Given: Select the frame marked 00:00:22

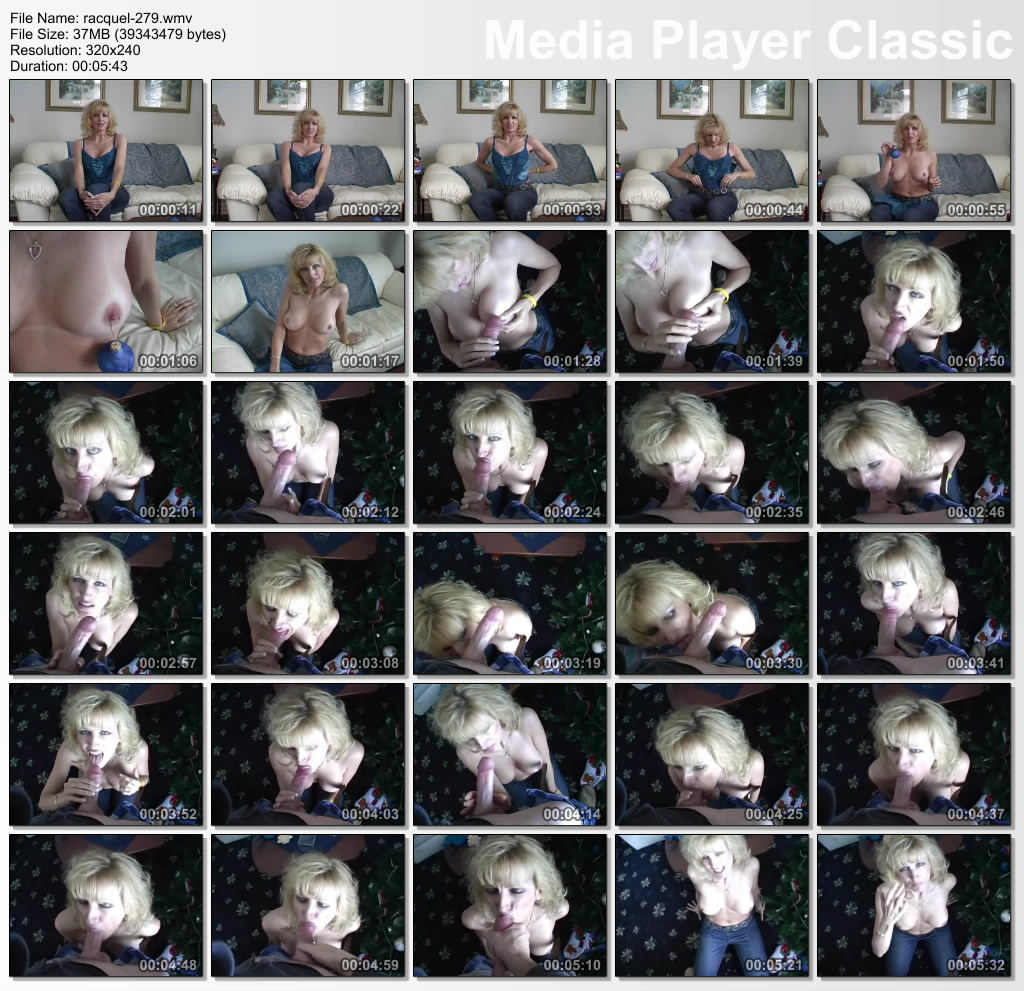Looking at the screenshot, I should (308, 150).
